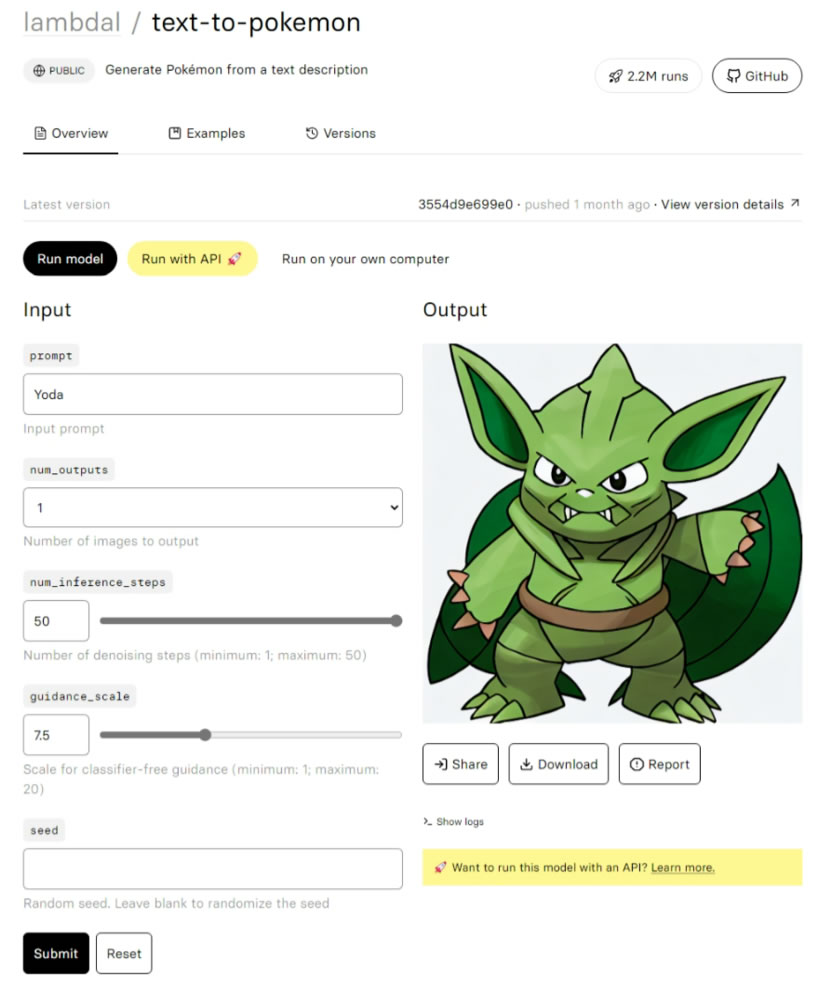Click the arrow icon after View version details
The width and height of the screenshot is (830, 984).
[795, 203]
